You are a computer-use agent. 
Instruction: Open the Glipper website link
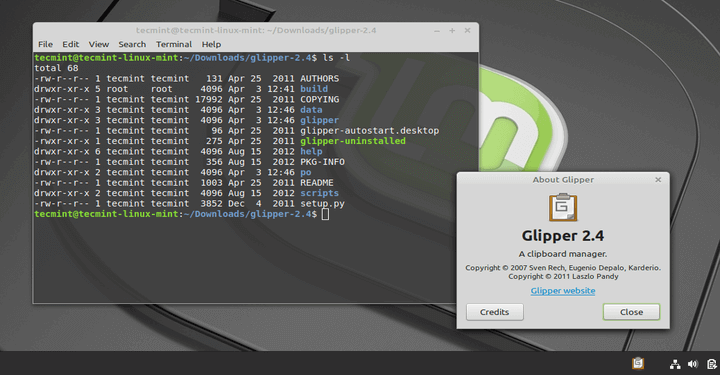563,291
